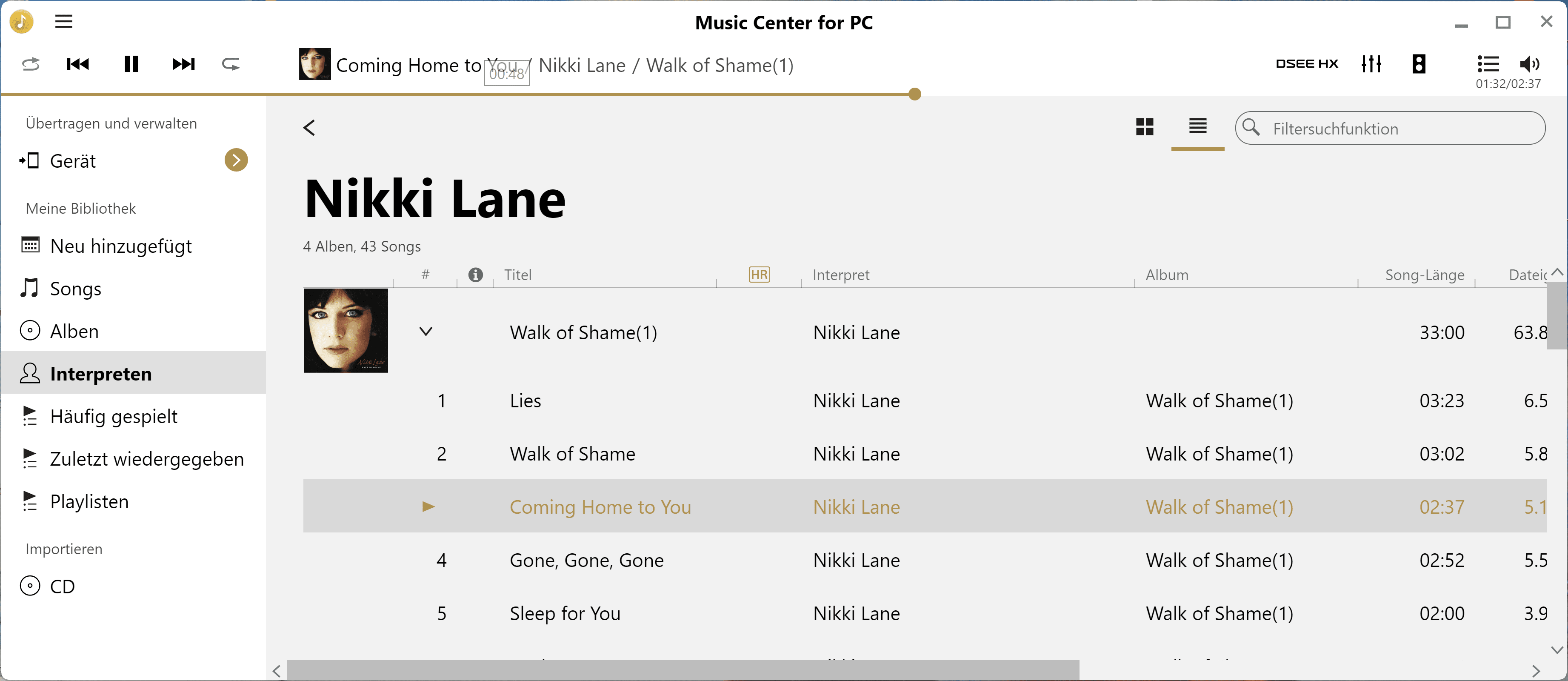Switch to list view layout
1568x681 pixels.
1197,127
